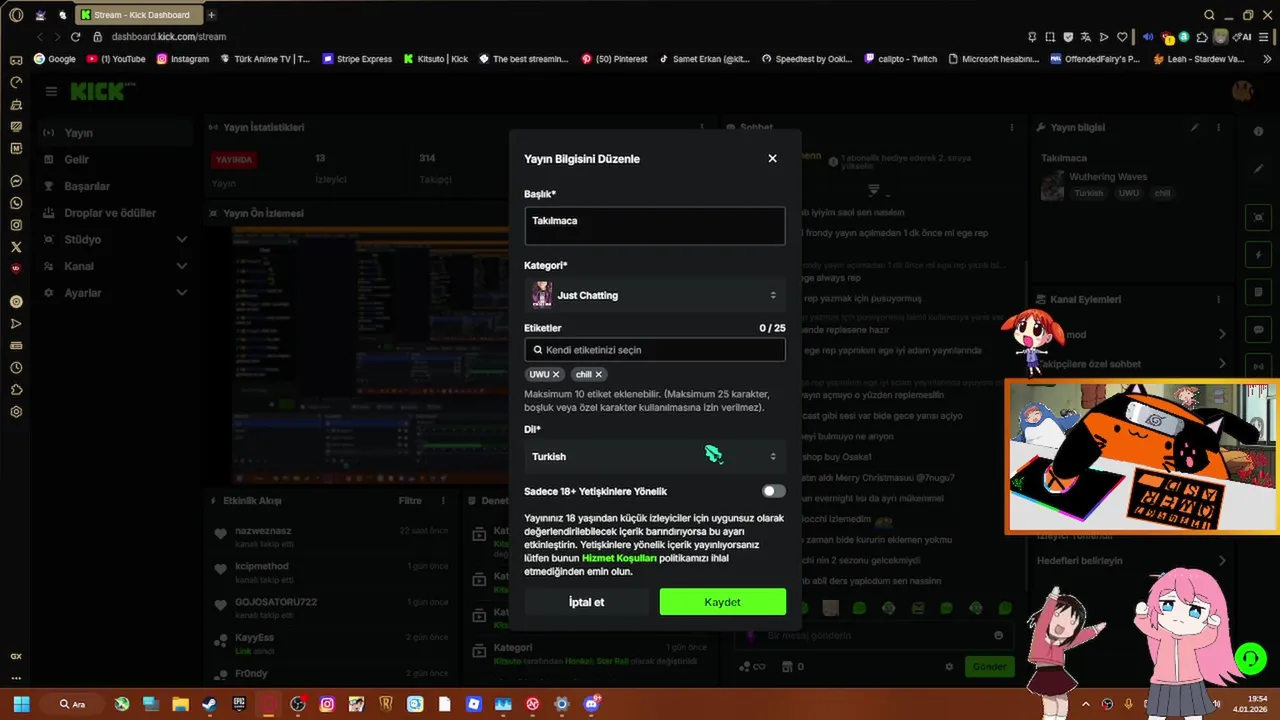This screenshot has height=720, width=1280.
Task: Remove the chill tag chip
Action: pyautogui.click(x=599, y=374)
